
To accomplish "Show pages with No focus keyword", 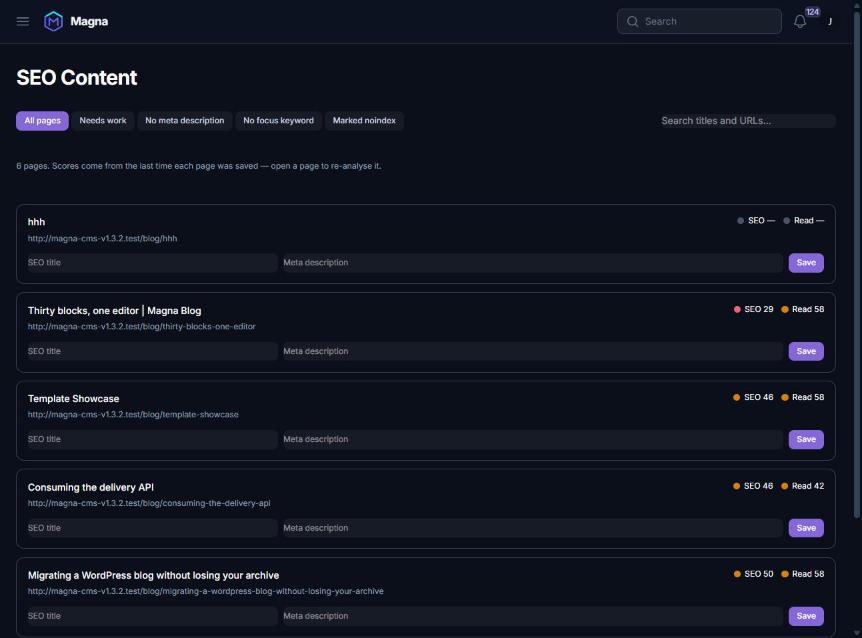I will (x=278, y=121).
